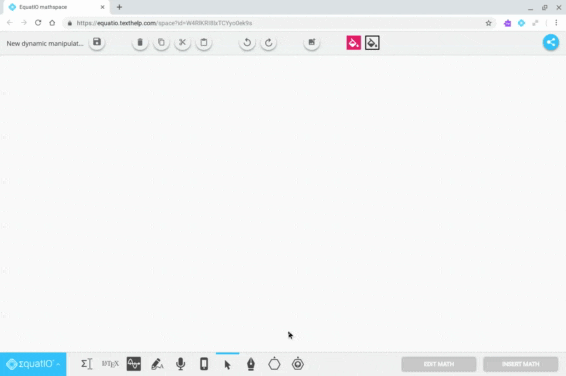The height and width of the screenshot is (376, 566).
Task: Cut selection using scissors icon
Action: tap(182, 43)
